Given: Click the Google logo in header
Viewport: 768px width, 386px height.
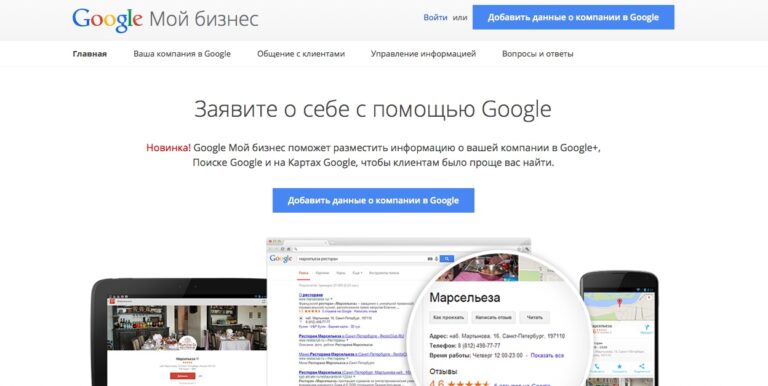Looking at the screenshot, I should [x=107, y=19].
